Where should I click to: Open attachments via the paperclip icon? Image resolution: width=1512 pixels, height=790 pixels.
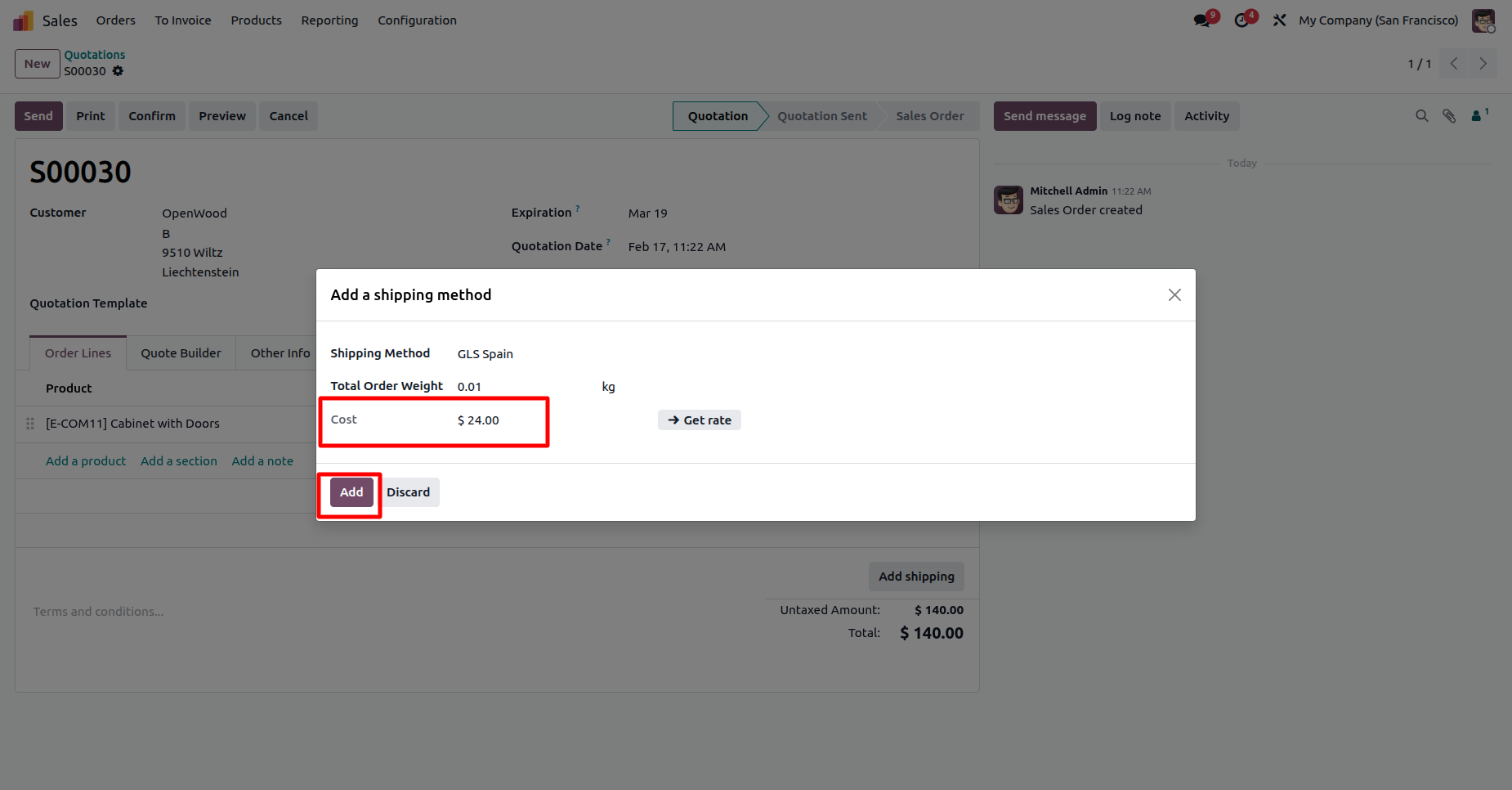coord(1449,116)
